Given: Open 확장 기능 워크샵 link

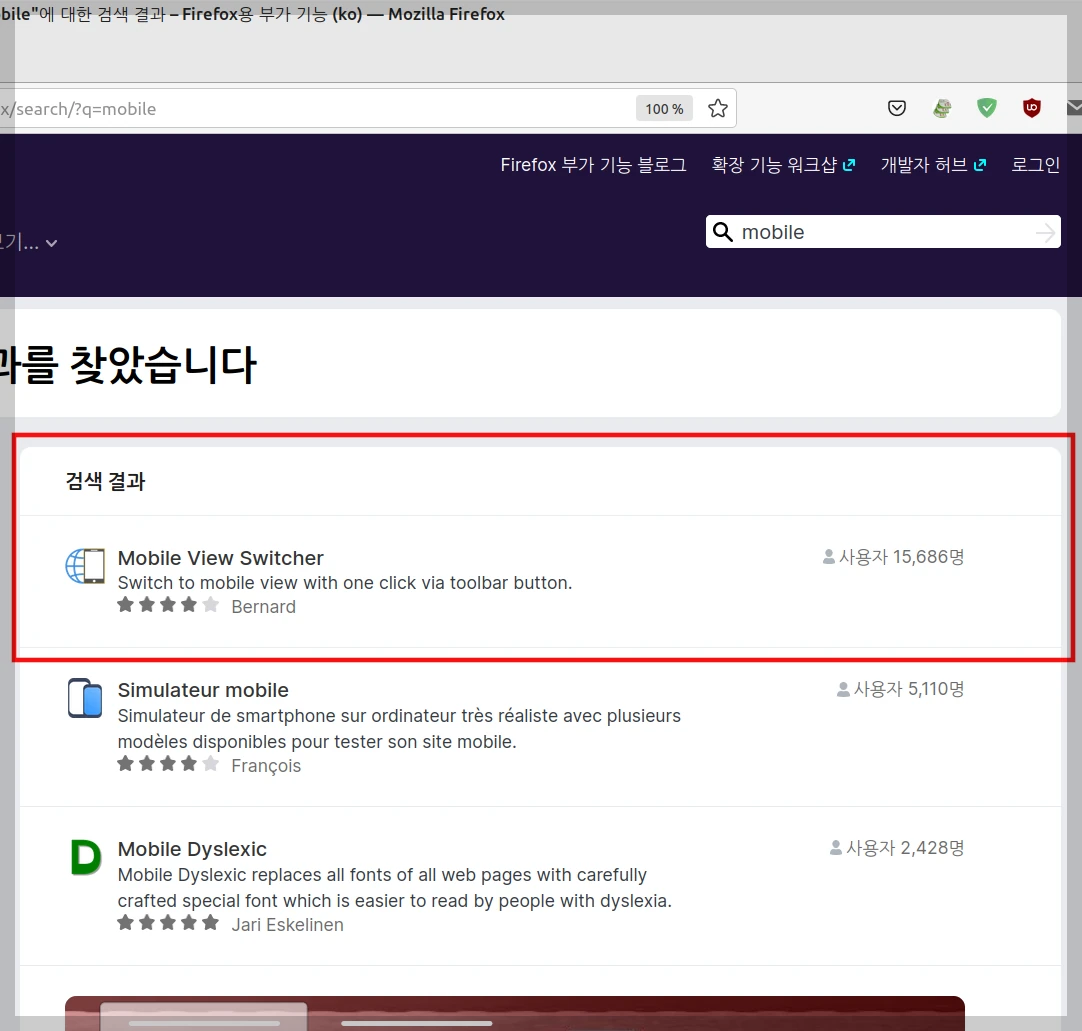Looking at the screenshot, I should pos(783,165).
